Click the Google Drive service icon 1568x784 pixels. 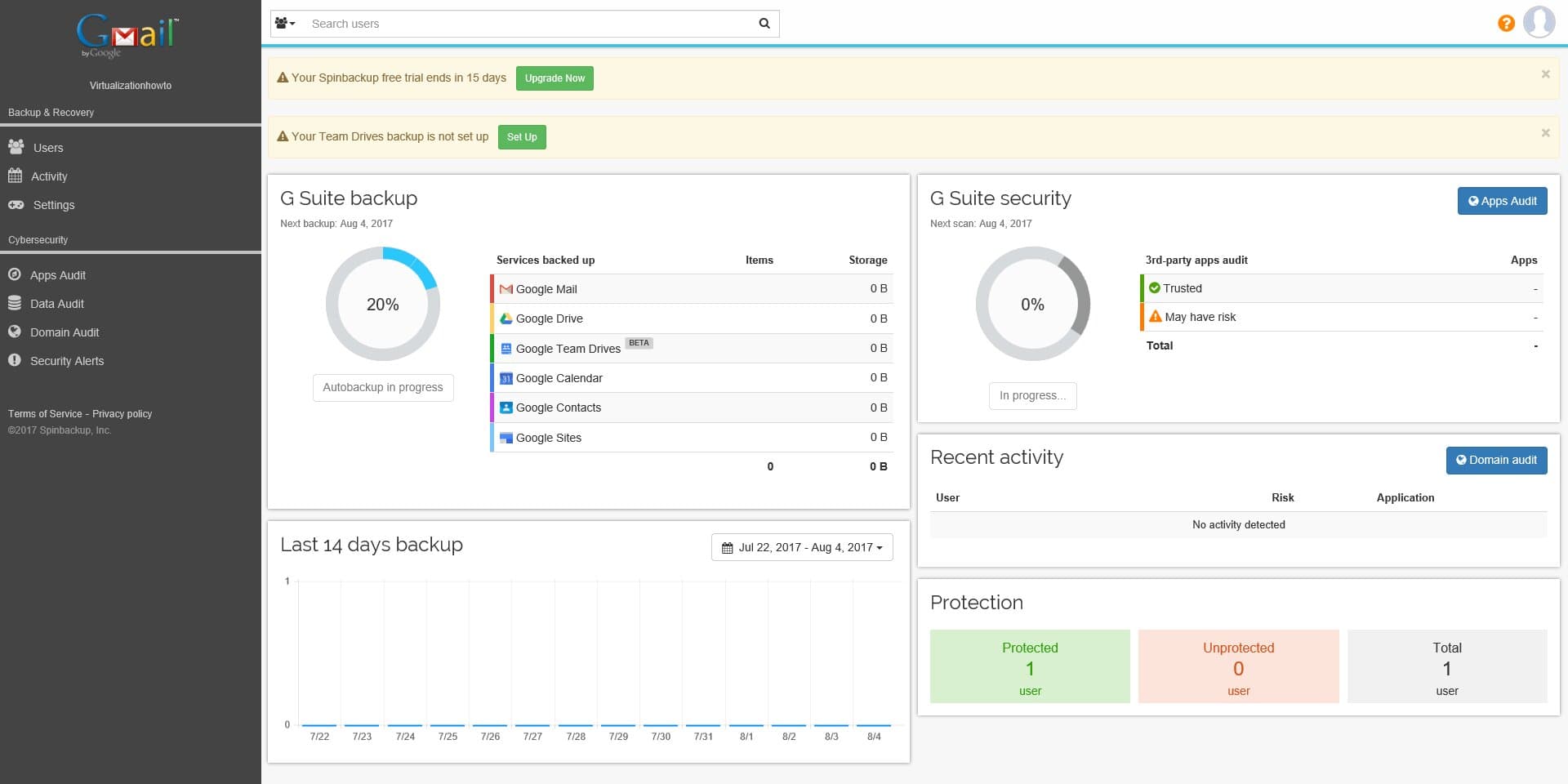[x=506, y=318]
